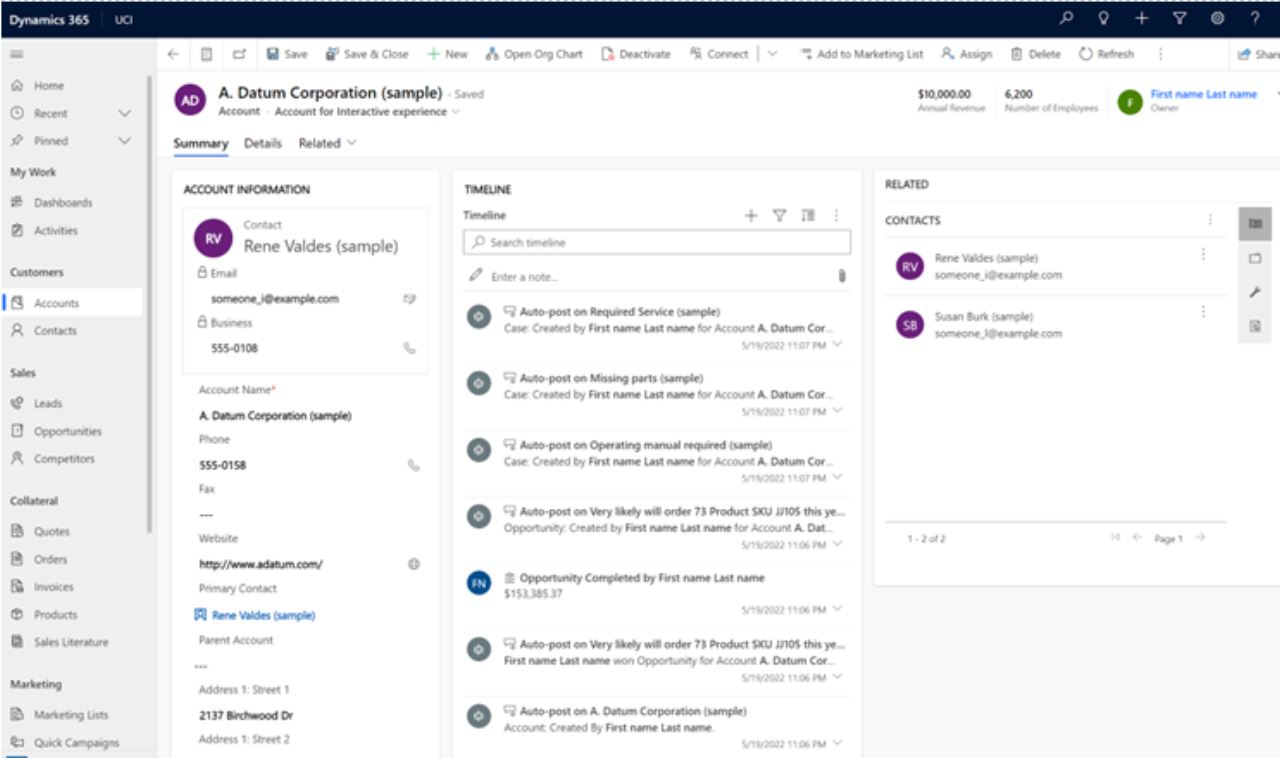Image resolution: width=1280 pixels, height=758 pixels.
Task: Expand the Pinned section in sidebar
Action: click(x=124, y=141)
